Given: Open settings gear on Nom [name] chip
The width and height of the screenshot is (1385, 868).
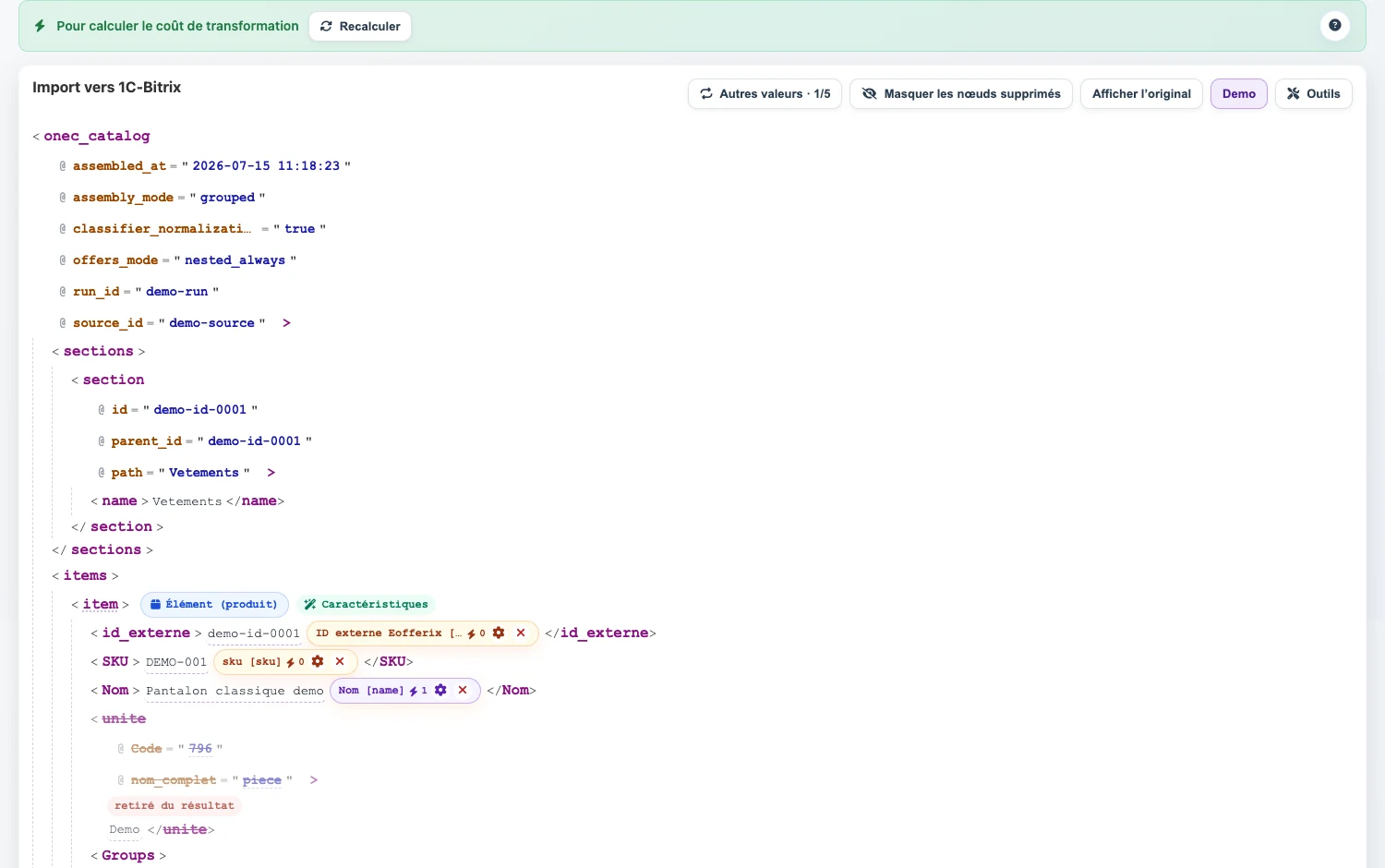Looking at the screenshot, I should [x=440, y=690].
